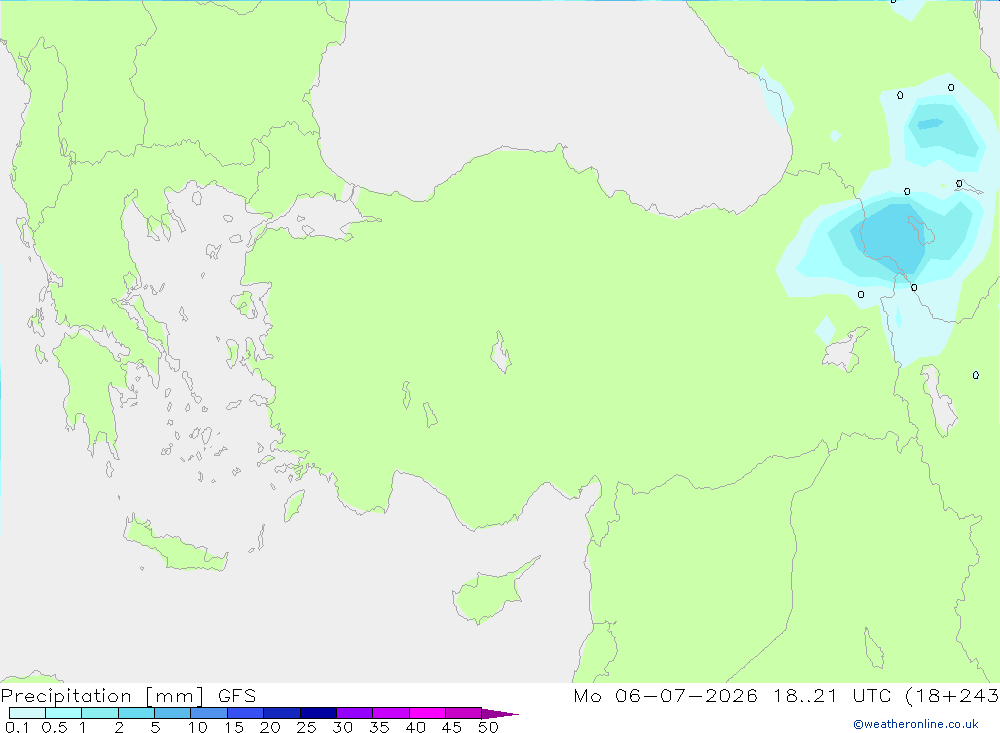Click the legend value "40"
This screenshot has width=1000, height=733.
[x=416, y=727]
